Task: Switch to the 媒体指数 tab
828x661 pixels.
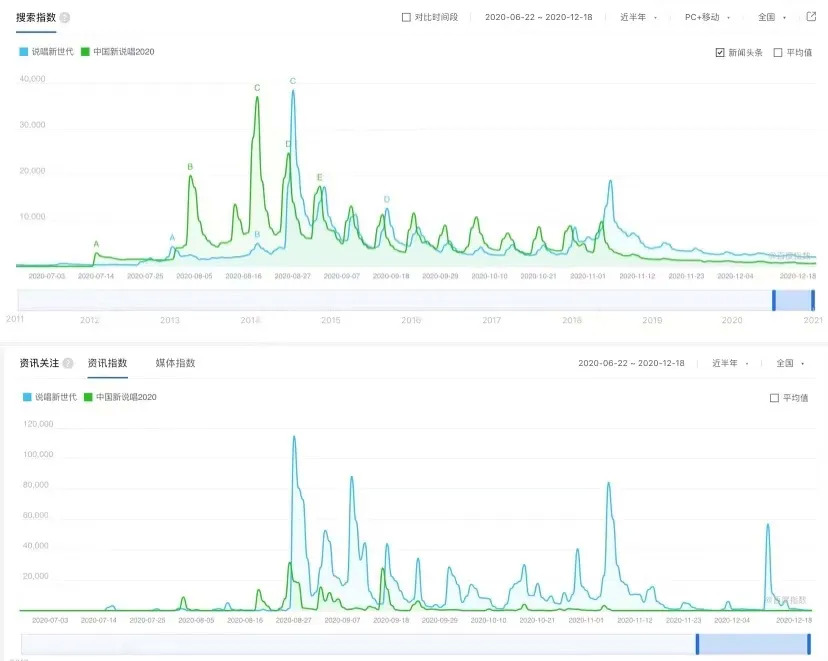Action: [x=175, y=363]
